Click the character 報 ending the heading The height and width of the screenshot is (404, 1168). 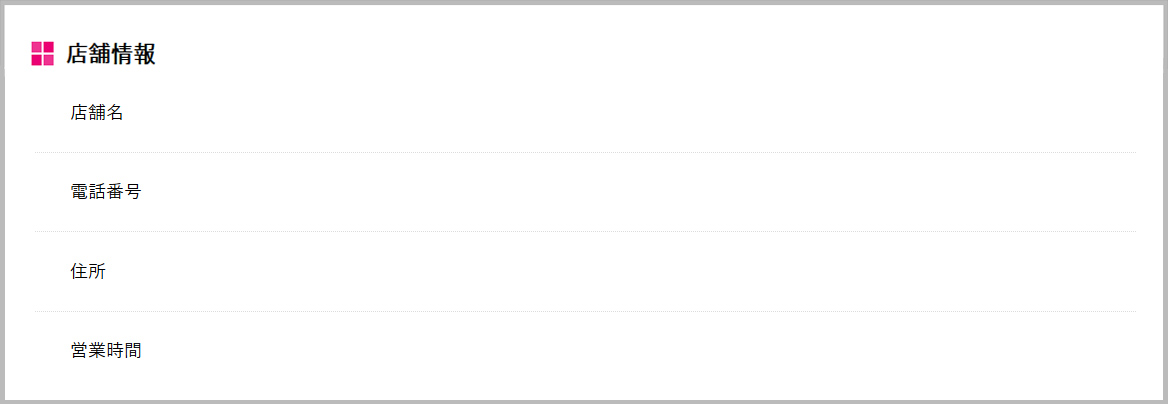point(145,54)
